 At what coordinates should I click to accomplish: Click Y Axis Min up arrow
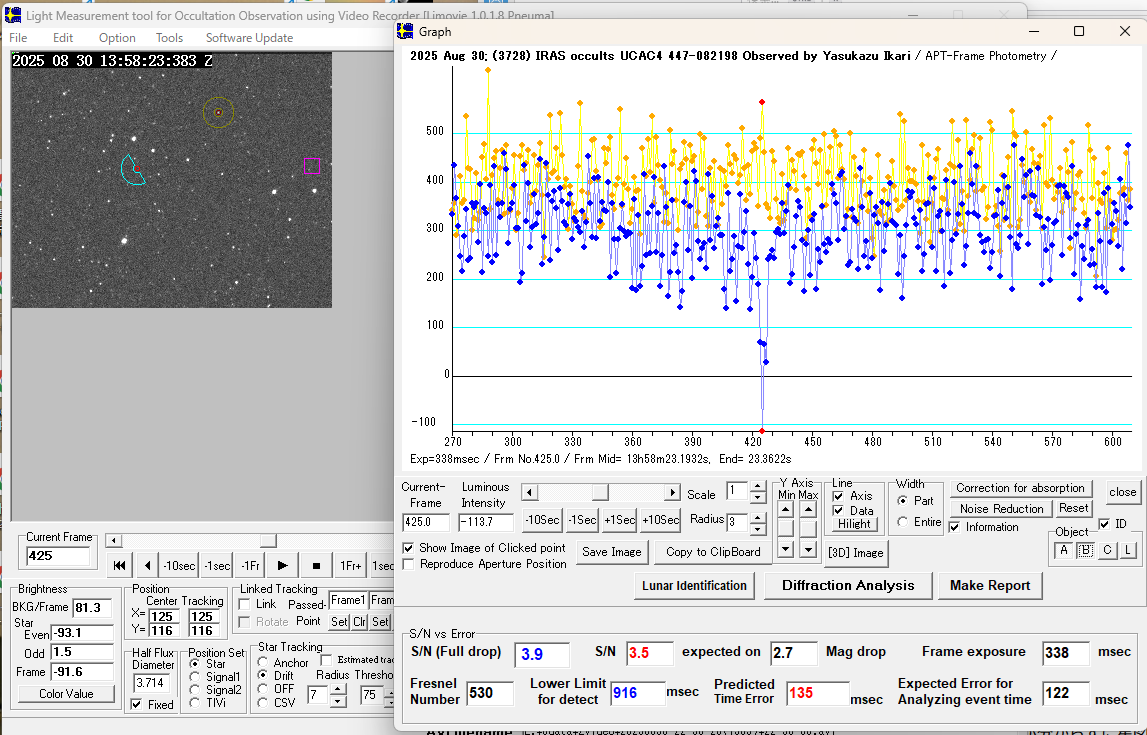[786, 510]
